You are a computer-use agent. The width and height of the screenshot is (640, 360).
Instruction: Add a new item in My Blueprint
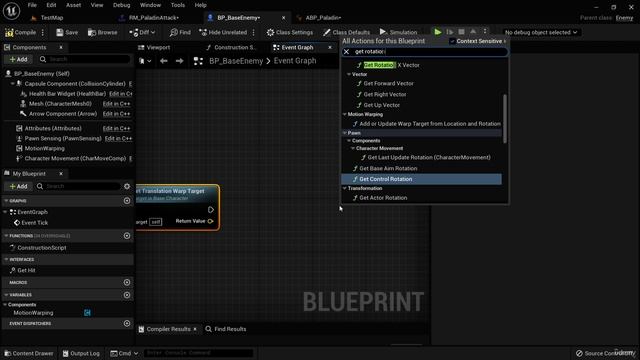18,186
